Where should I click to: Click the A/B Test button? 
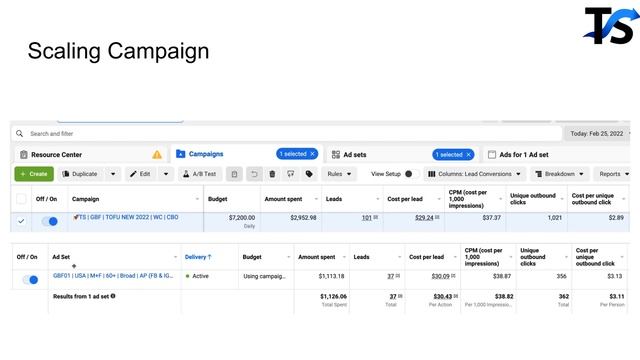200,174
